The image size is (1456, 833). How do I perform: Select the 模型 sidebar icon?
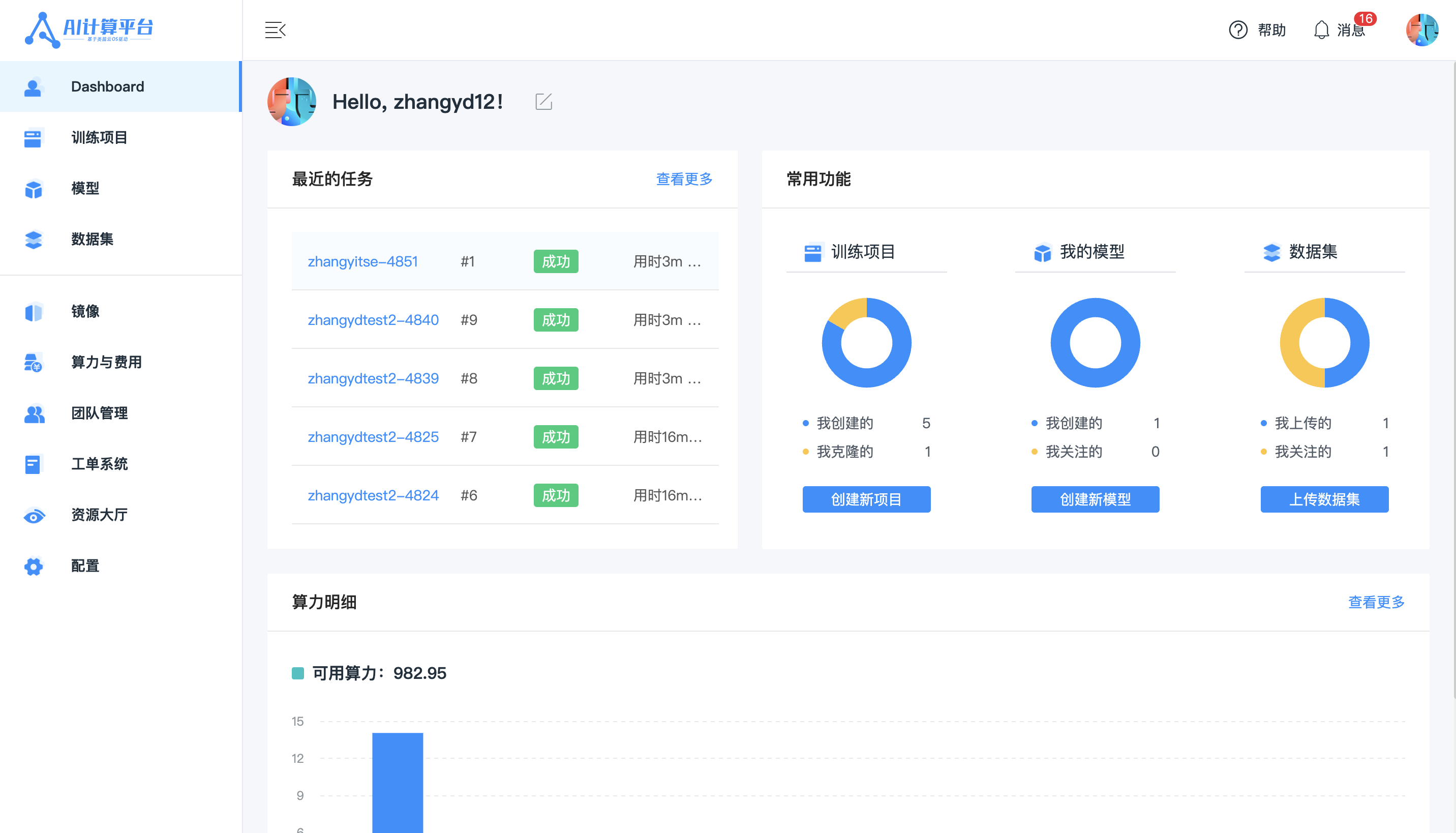tap(33, 189)
